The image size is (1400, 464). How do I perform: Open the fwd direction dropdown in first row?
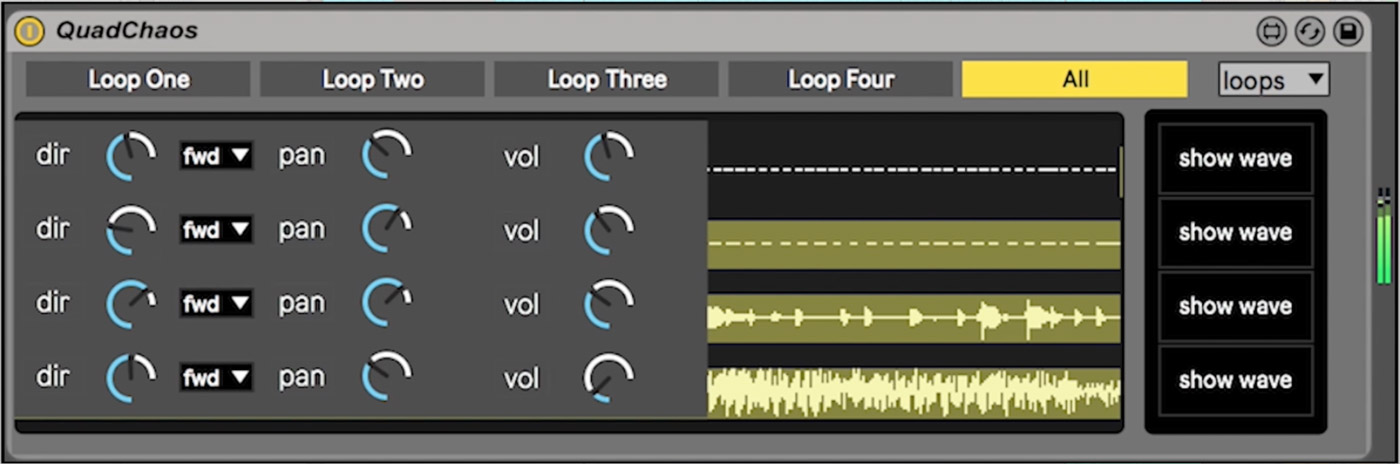(216, 156)
